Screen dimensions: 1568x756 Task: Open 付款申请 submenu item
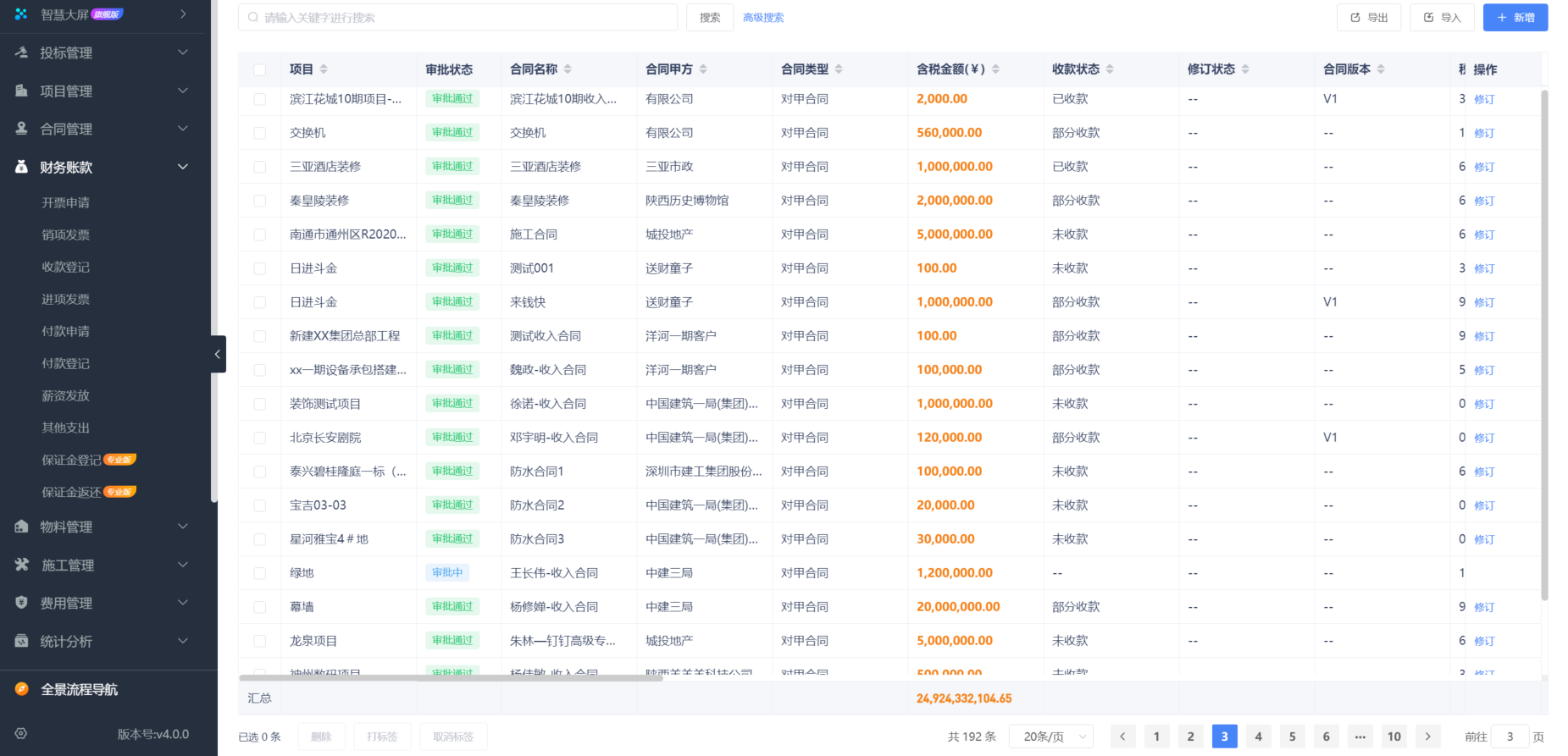coord(65,331)
